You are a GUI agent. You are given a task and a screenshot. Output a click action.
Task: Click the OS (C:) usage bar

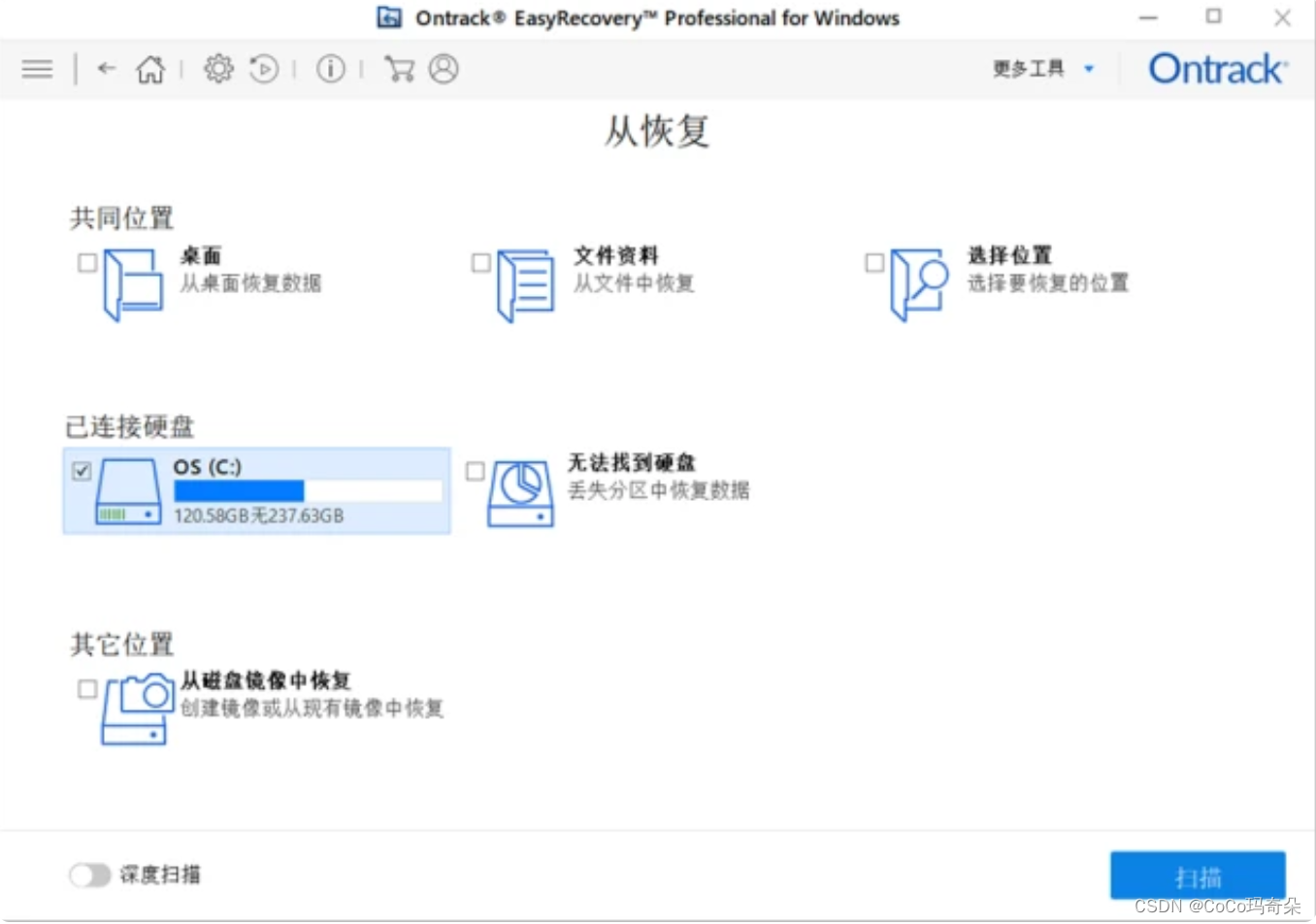click(308, 491)
